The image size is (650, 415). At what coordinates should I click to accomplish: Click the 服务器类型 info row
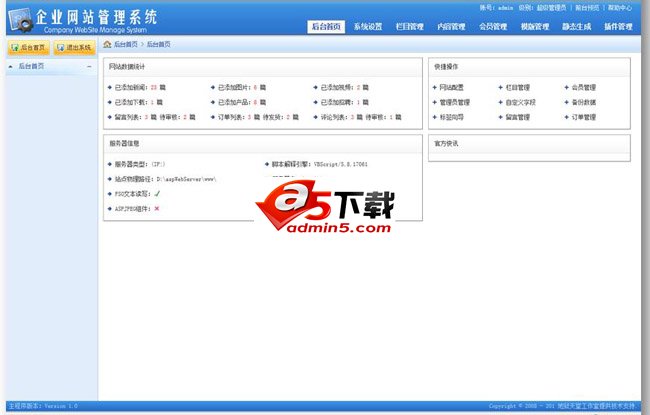(140, 164)
